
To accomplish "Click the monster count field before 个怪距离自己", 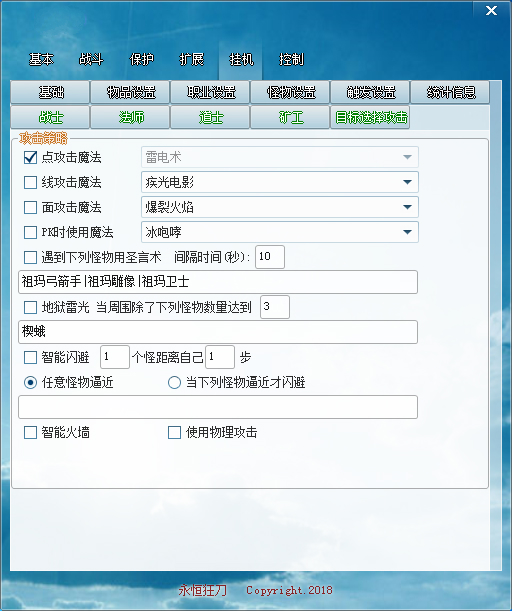I will (x=115, y=357).
